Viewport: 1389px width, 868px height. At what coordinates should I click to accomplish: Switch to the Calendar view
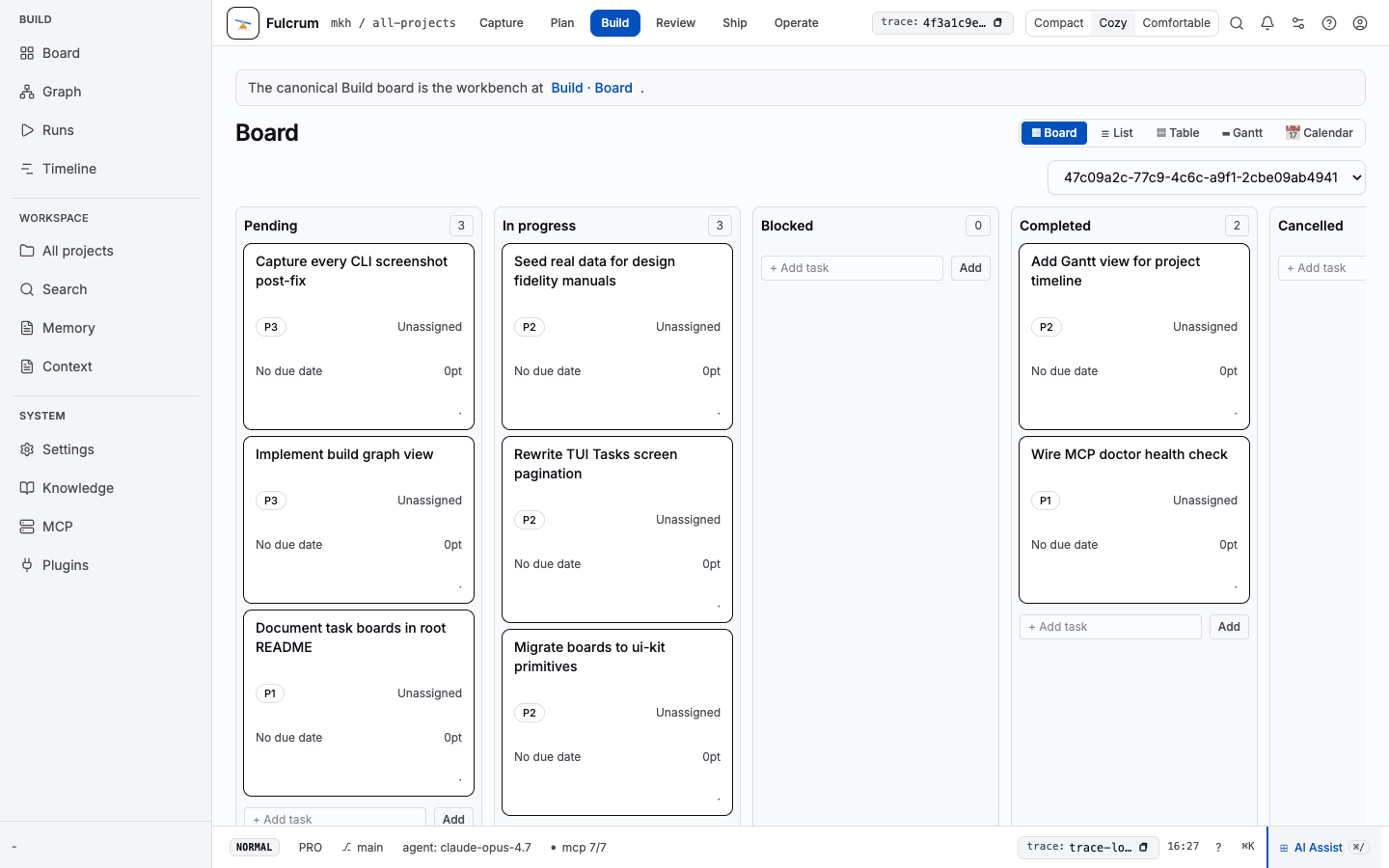tap(1319, 133)
